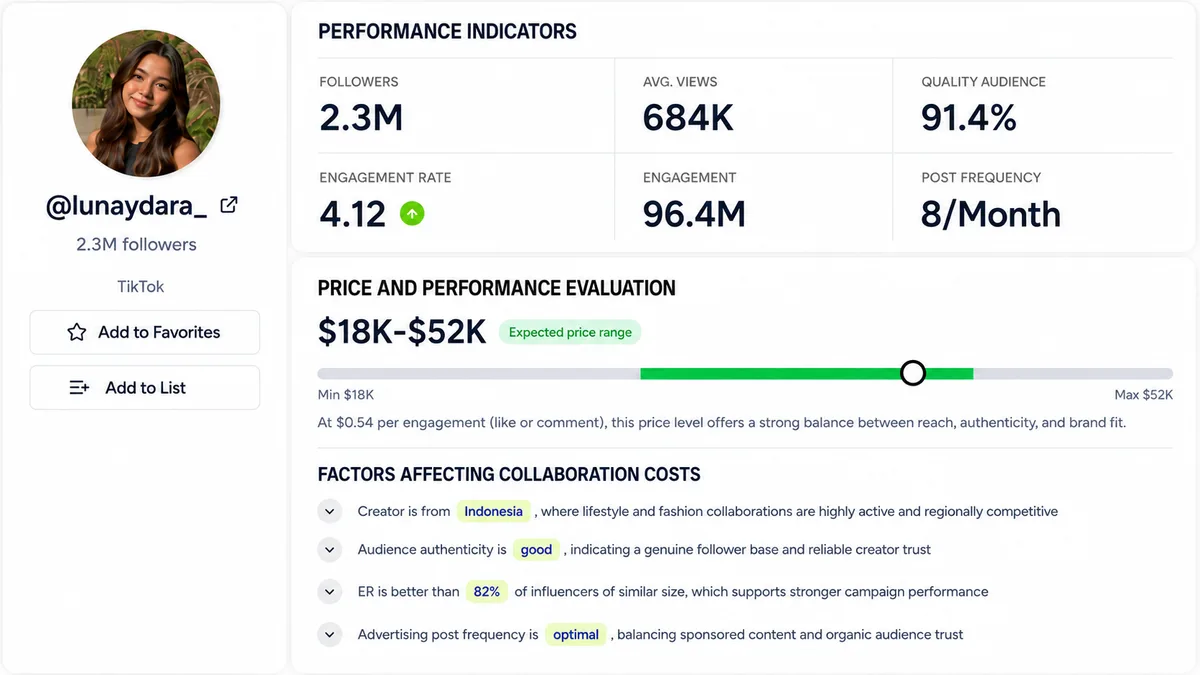Click '2.3M followers' under the username

(136, 244)
